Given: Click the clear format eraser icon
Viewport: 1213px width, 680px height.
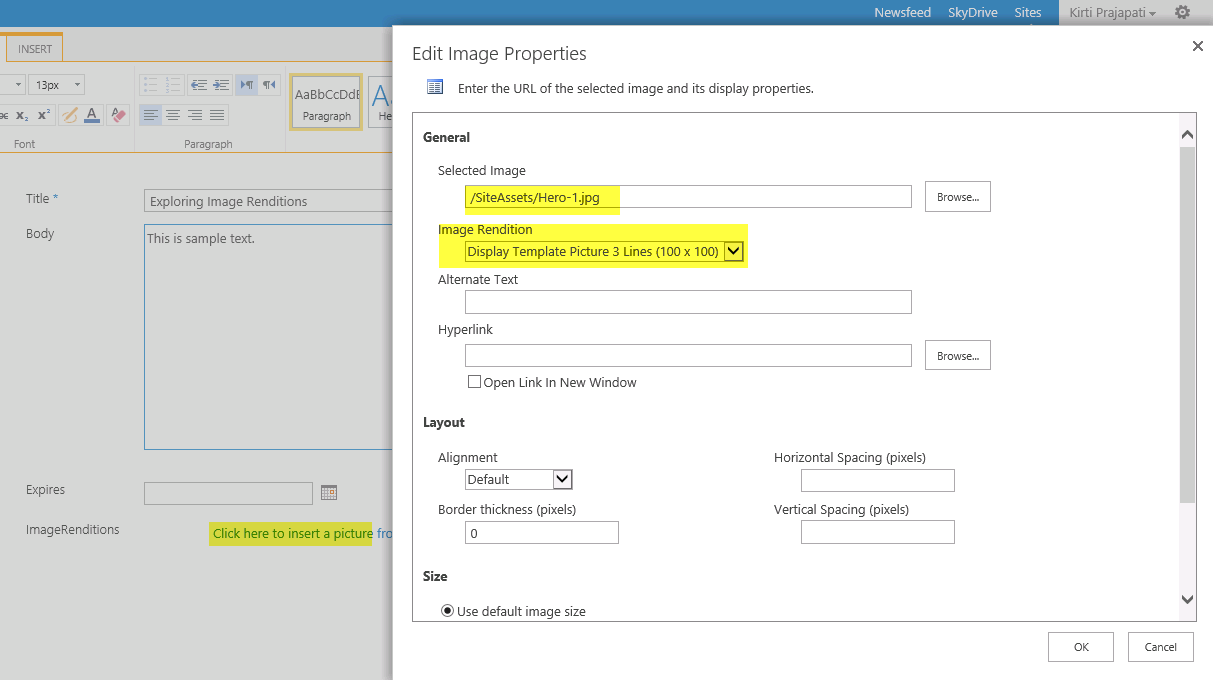Looking at the screenshot, I should [x=118, y=115].
